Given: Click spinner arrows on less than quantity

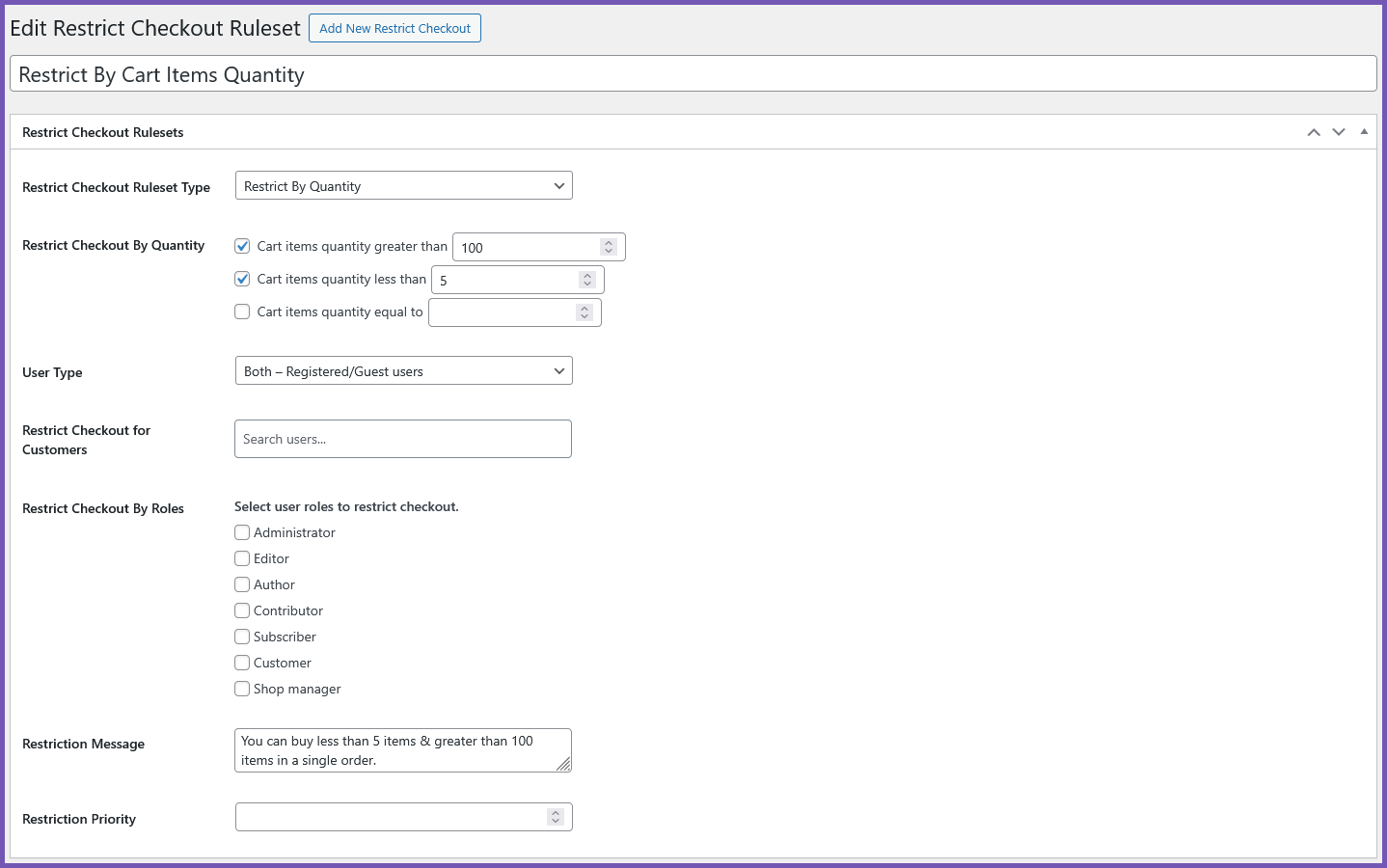Looking at the screenshot, I should (587, 280).
